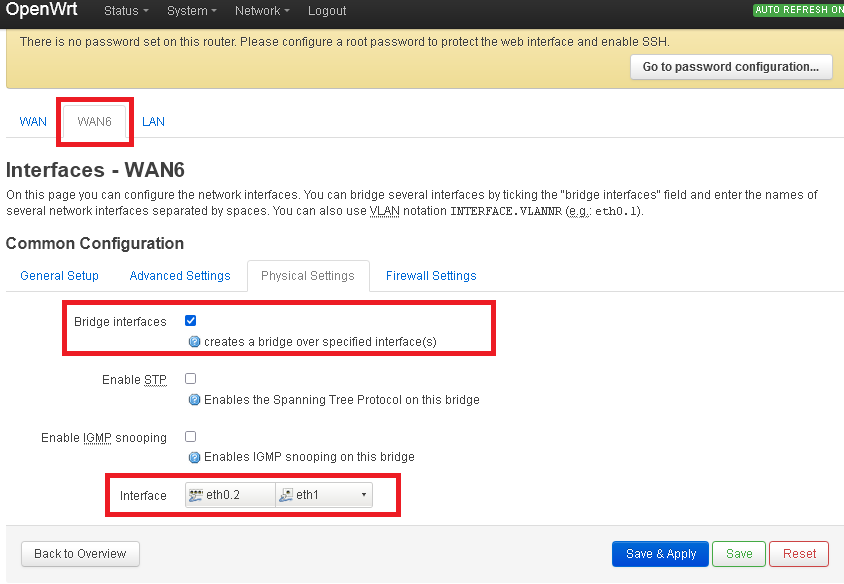Click the Logout menu item
844x584 pixels.
click(327, 11)
